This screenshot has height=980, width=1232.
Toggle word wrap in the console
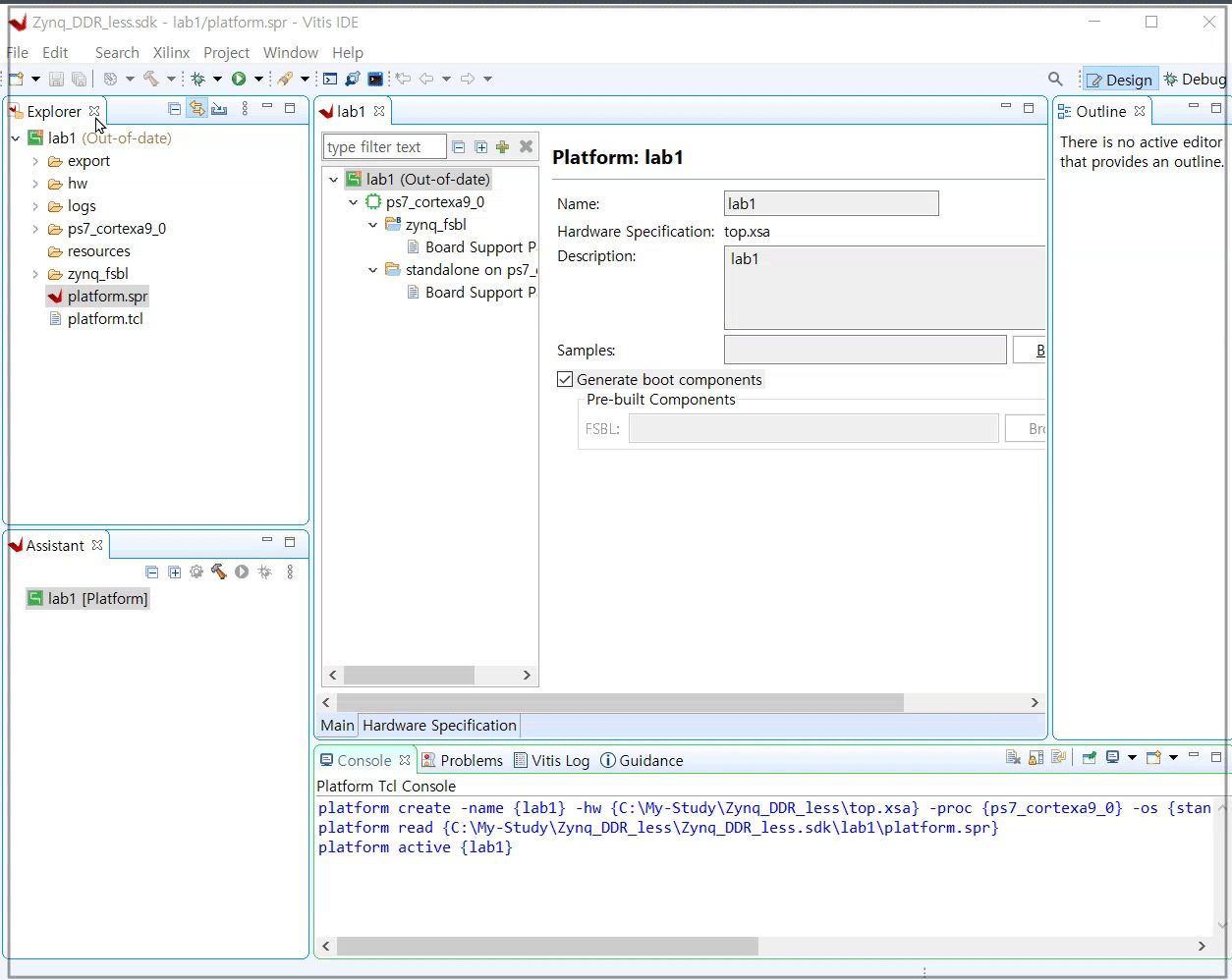pos(1058,757)
